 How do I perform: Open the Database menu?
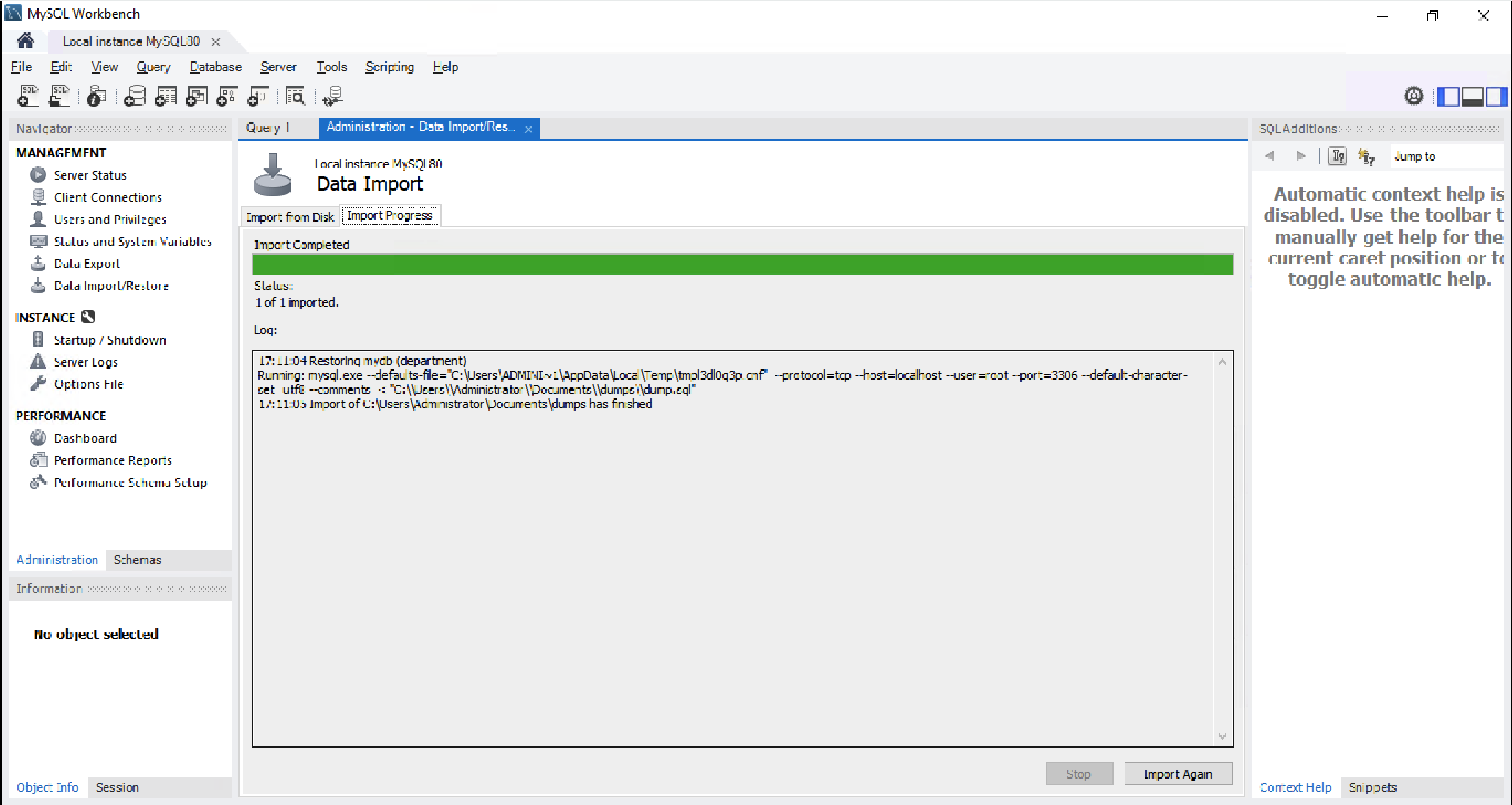pyautogui.click(x=215, y=67)
